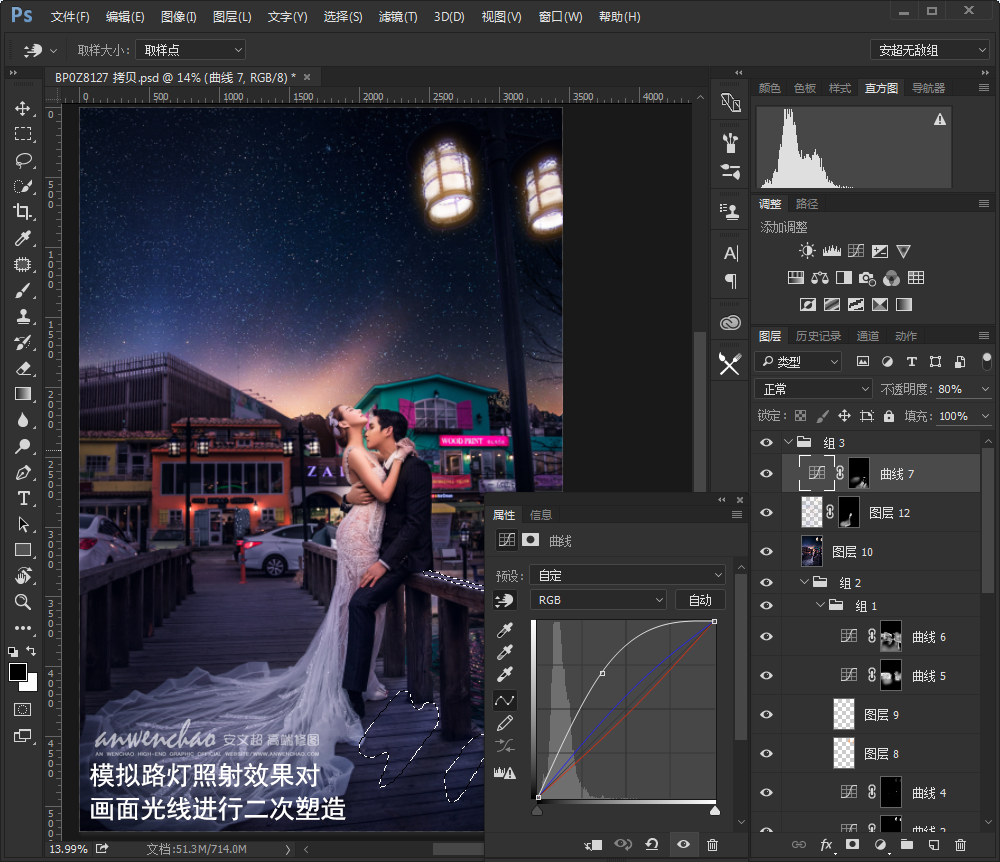Switch to the 导航器 tab
Screen dimensions: 1000x862
point(929,88)
